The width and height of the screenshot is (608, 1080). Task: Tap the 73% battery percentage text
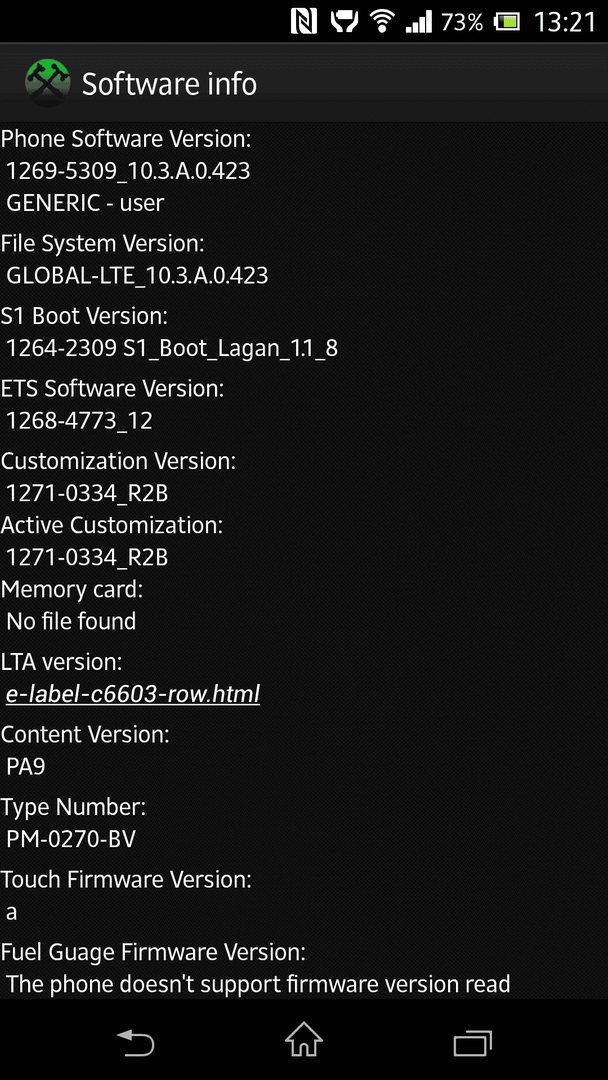(462, 22)
